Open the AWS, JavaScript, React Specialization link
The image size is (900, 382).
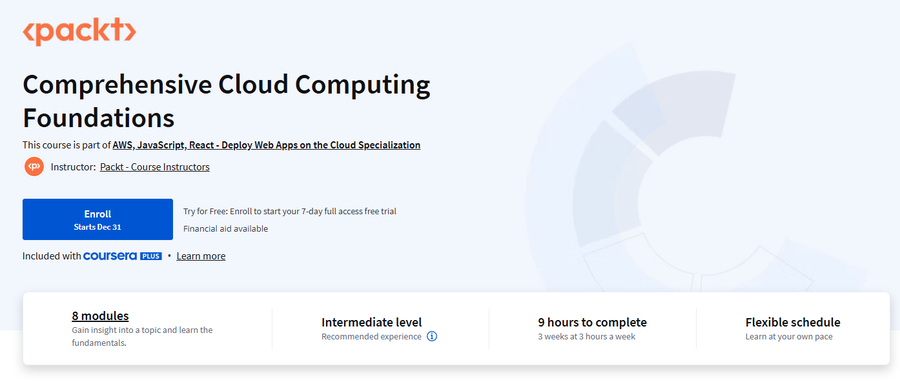point(266,145)
